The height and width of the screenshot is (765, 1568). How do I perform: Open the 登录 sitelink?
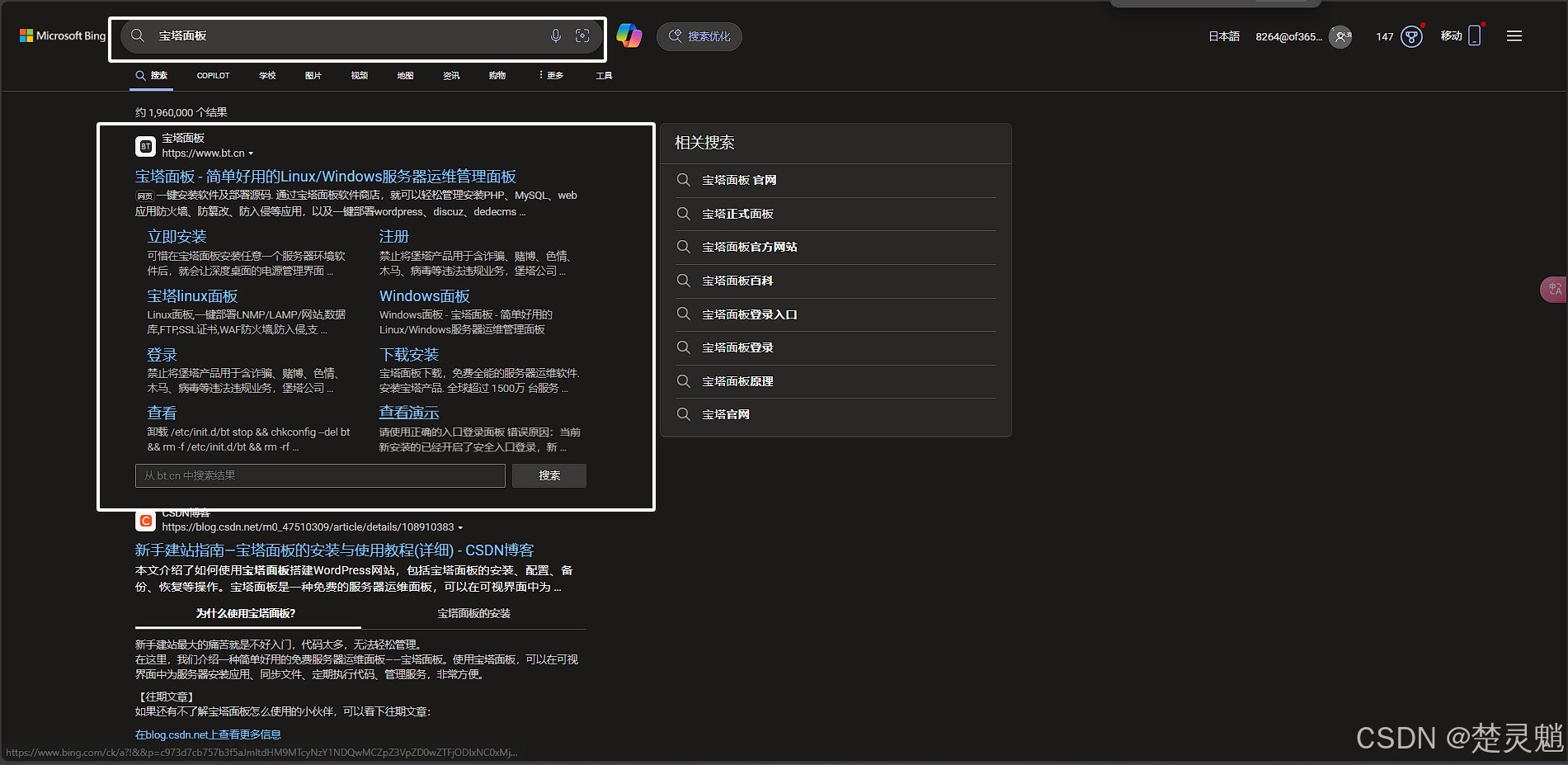tap(162, 355)
